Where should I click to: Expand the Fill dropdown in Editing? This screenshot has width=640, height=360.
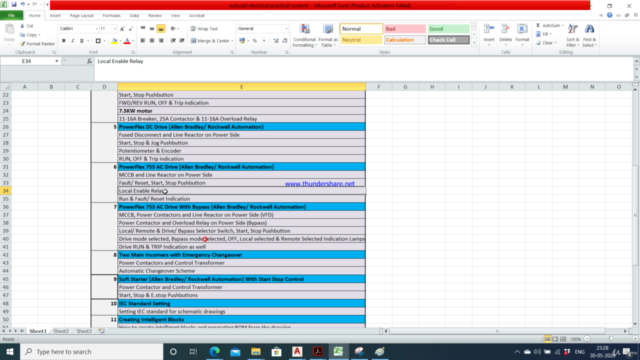coord(551,34)
